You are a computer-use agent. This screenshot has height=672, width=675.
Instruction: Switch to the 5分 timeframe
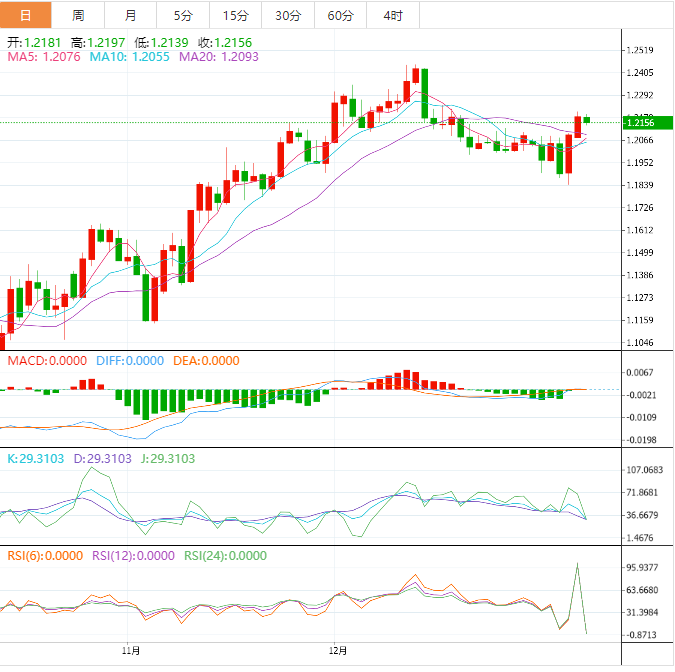click(183, 15)
